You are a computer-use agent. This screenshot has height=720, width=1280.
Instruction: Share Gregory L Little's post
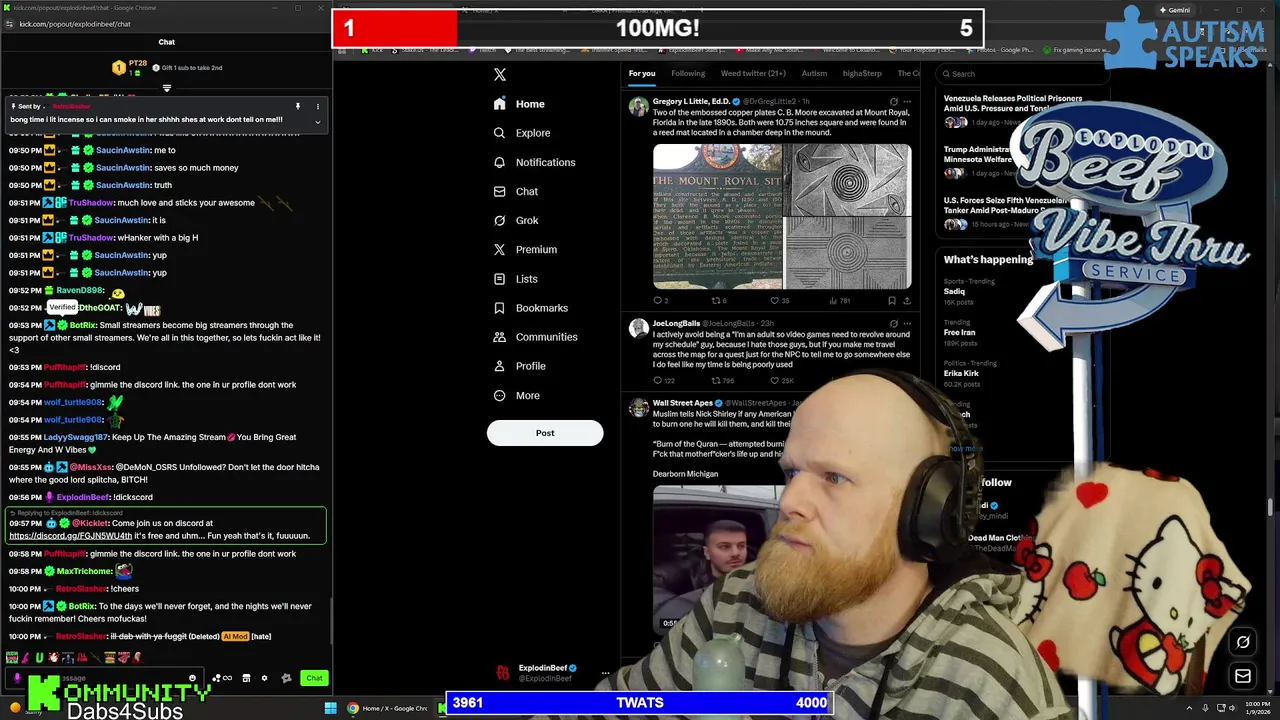pyautogui.click(x=908, y=300)
